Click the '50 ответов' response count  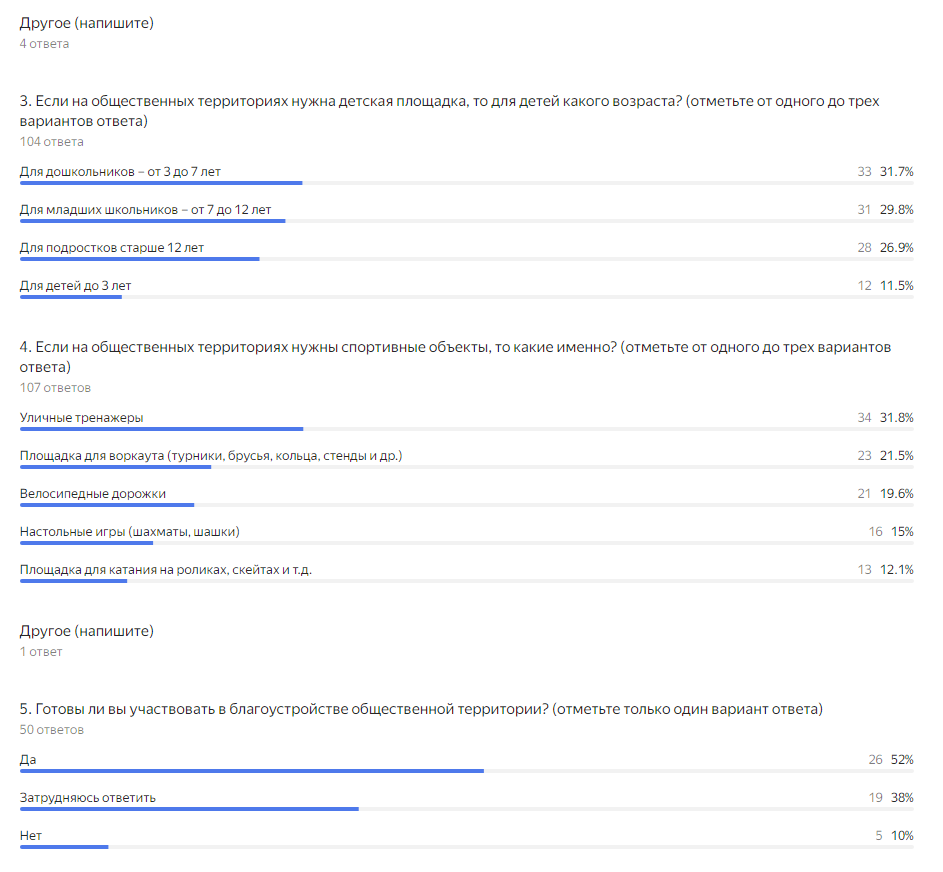point(52,730)
